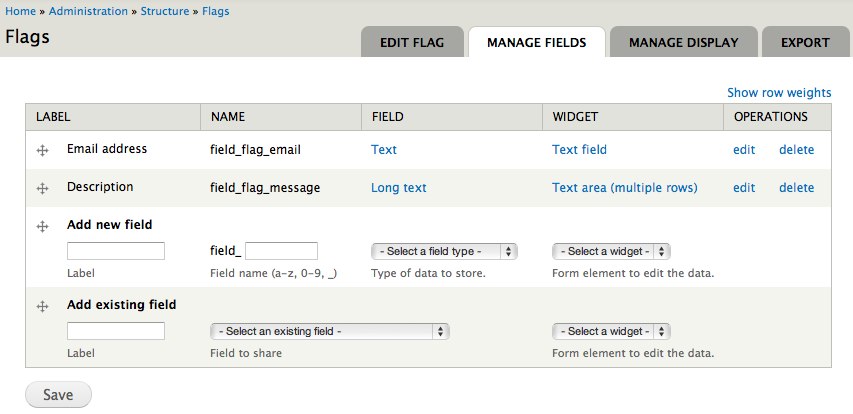
Task: Expand the 'Select an existing field' dropdown
Action: pyautogui.click(x=330, y=331)
